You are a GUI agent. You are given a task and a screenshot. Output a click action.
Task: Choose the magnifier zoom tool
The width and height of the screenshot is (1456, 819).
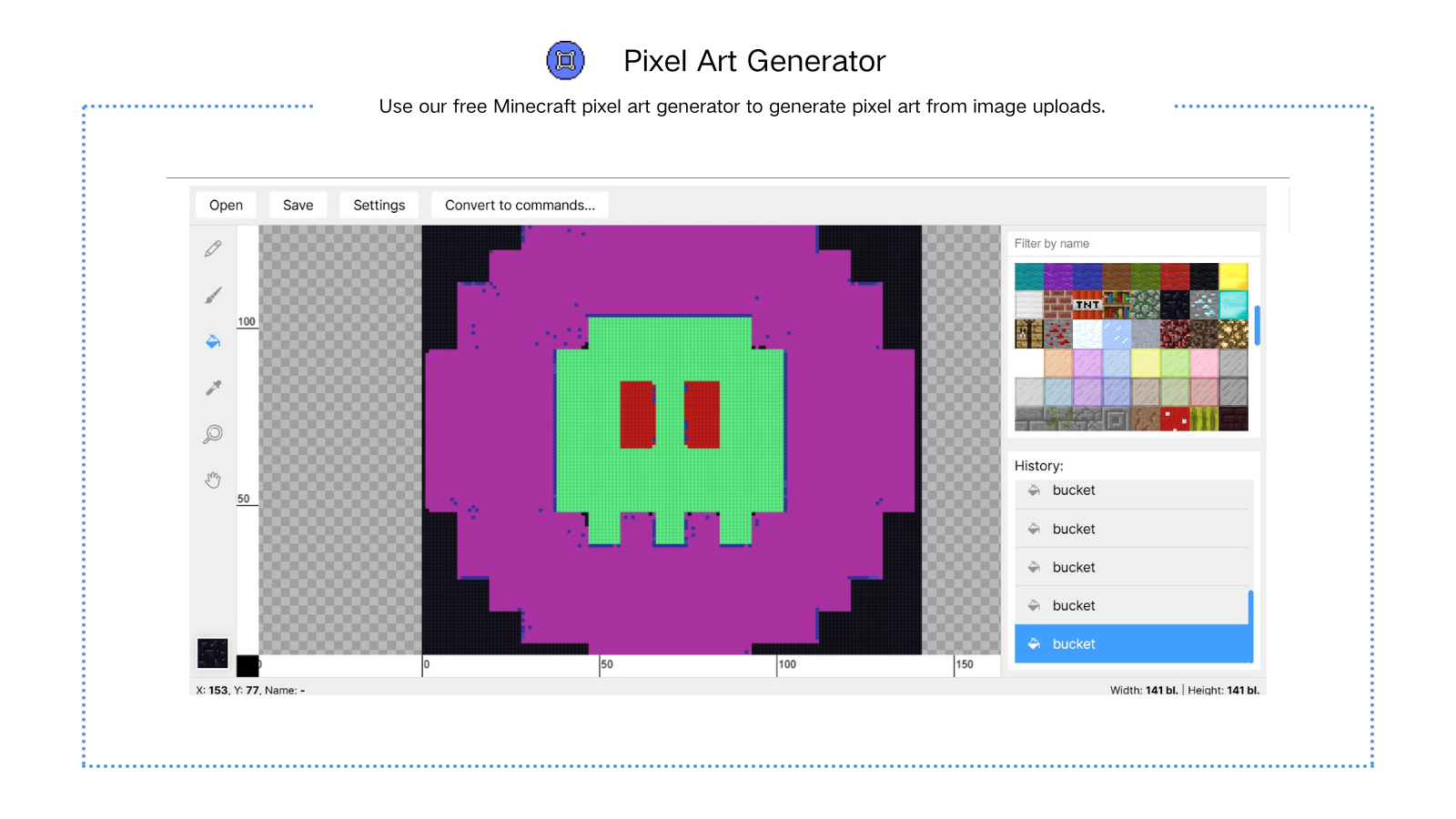(x=213, y=434)
